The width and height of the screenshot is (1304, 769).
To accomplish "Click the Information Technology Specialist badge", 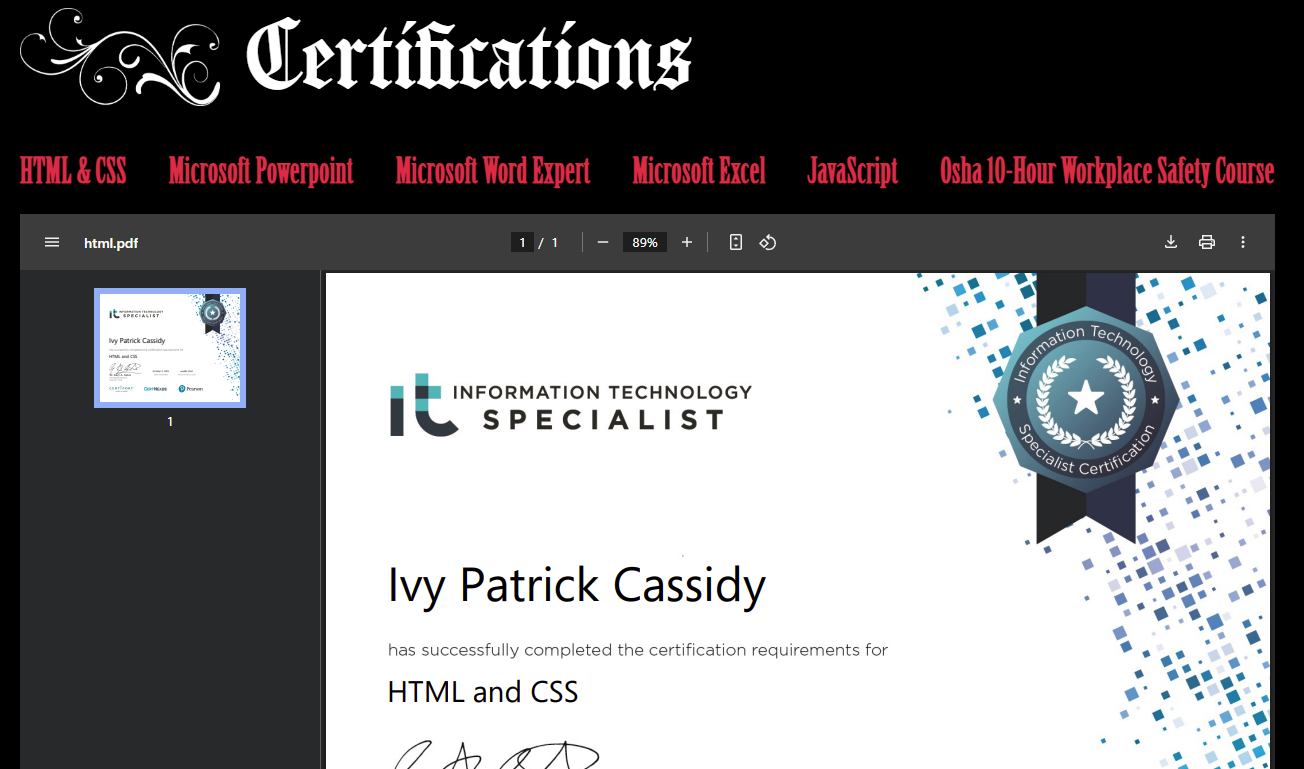I will (x=1086, y=398).
